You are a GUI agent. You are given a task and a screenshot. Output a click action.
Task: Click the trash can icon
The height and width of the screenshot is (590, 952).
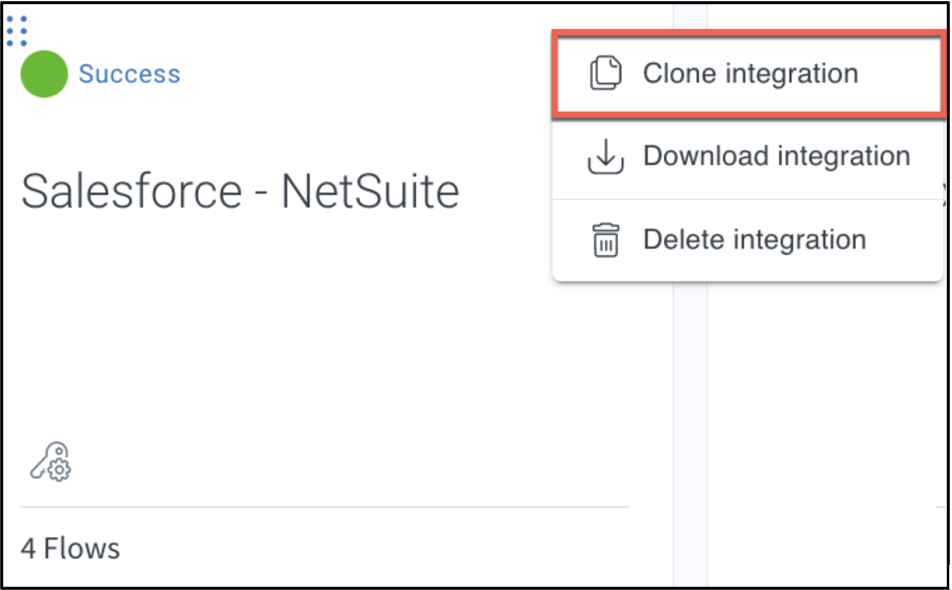605,241
